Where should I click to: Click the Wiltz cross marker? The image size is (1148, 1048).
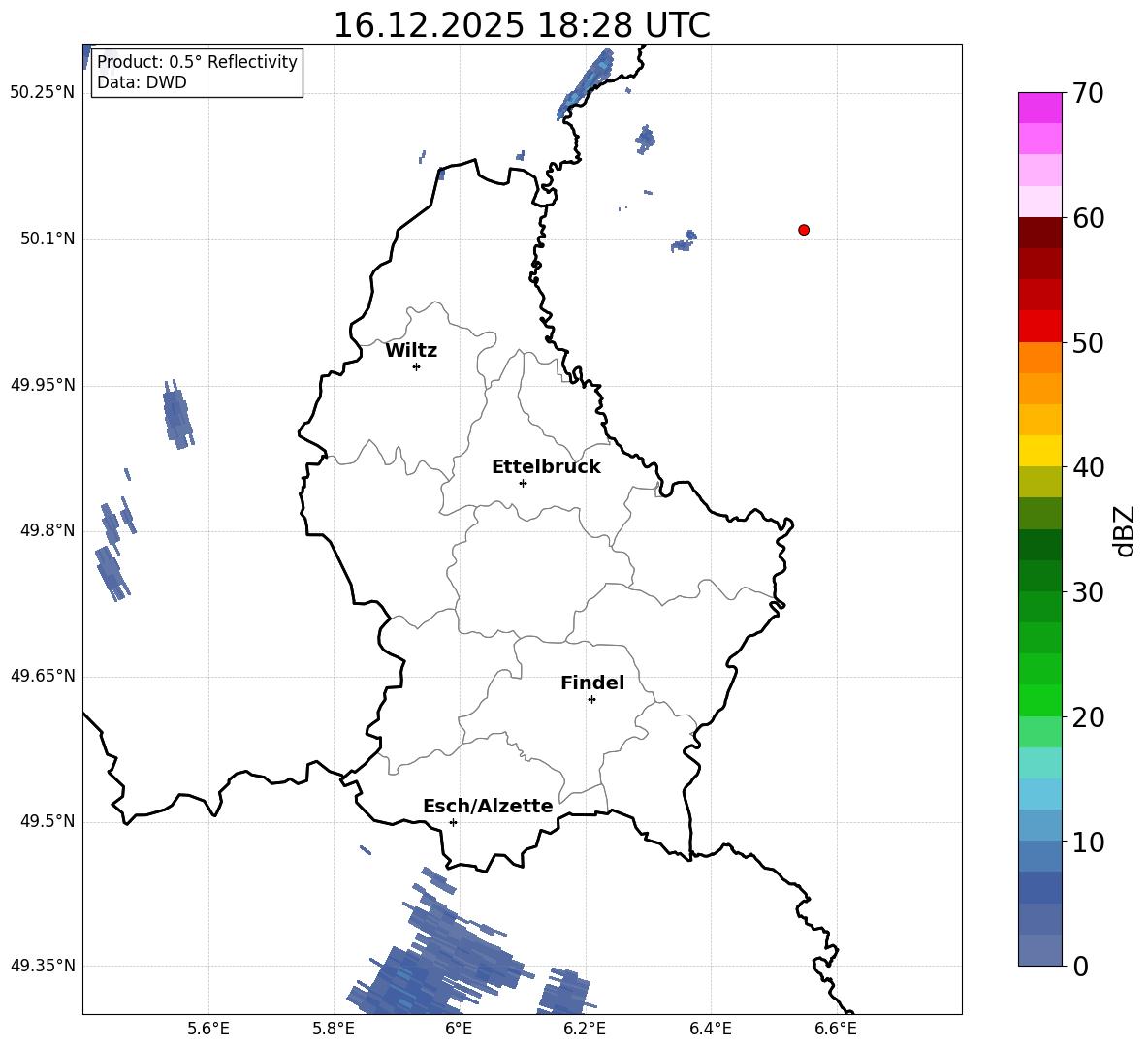417,366
